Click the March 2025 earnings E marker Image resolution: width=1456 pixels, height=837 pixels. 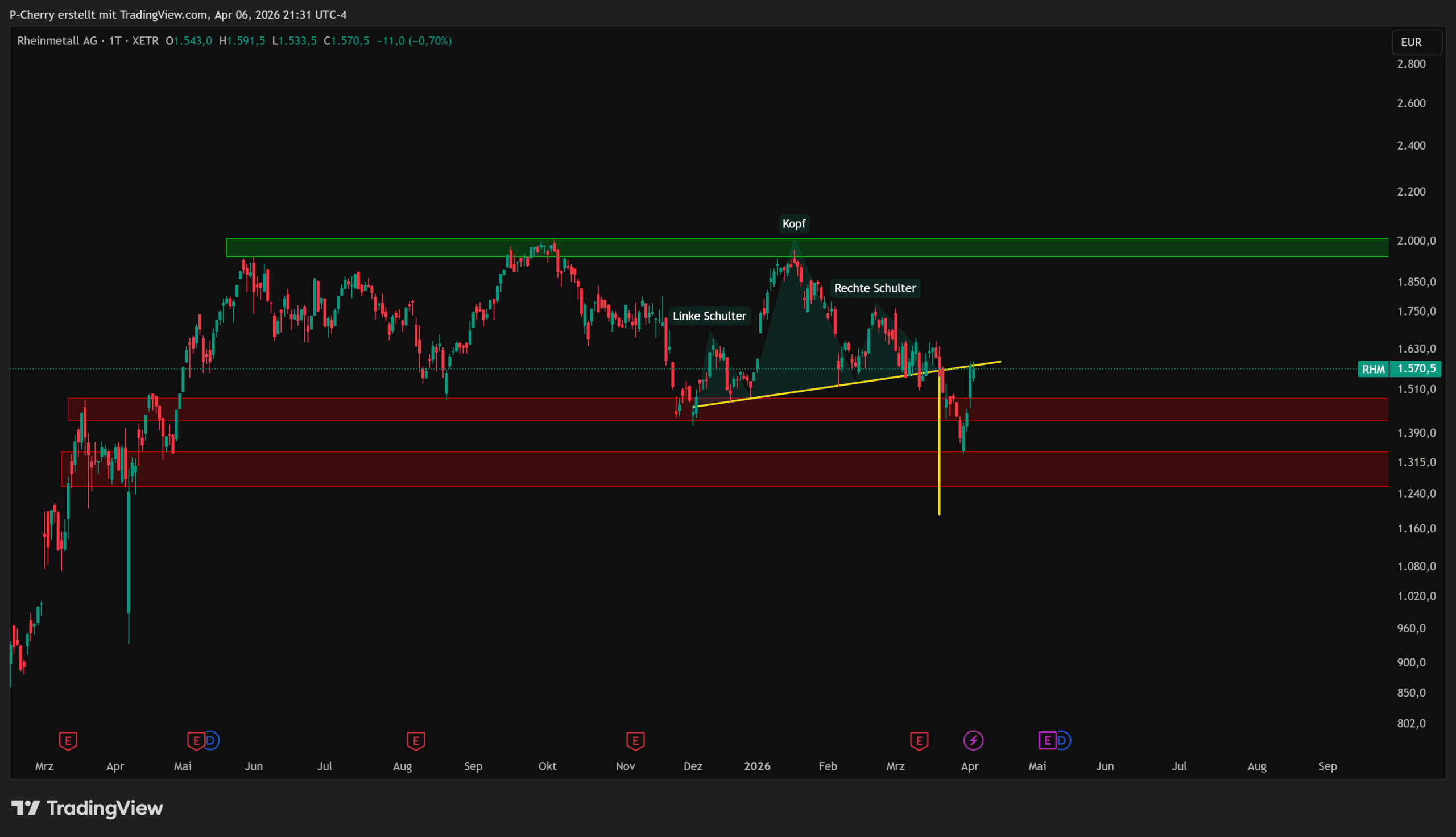tap(68, 740)
